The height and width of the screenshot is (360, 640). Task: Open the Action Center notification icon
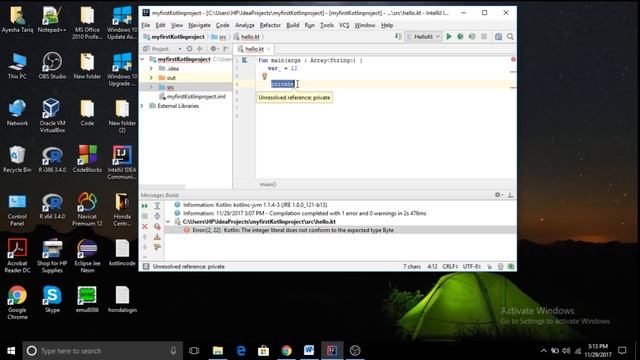pos(622,350)
